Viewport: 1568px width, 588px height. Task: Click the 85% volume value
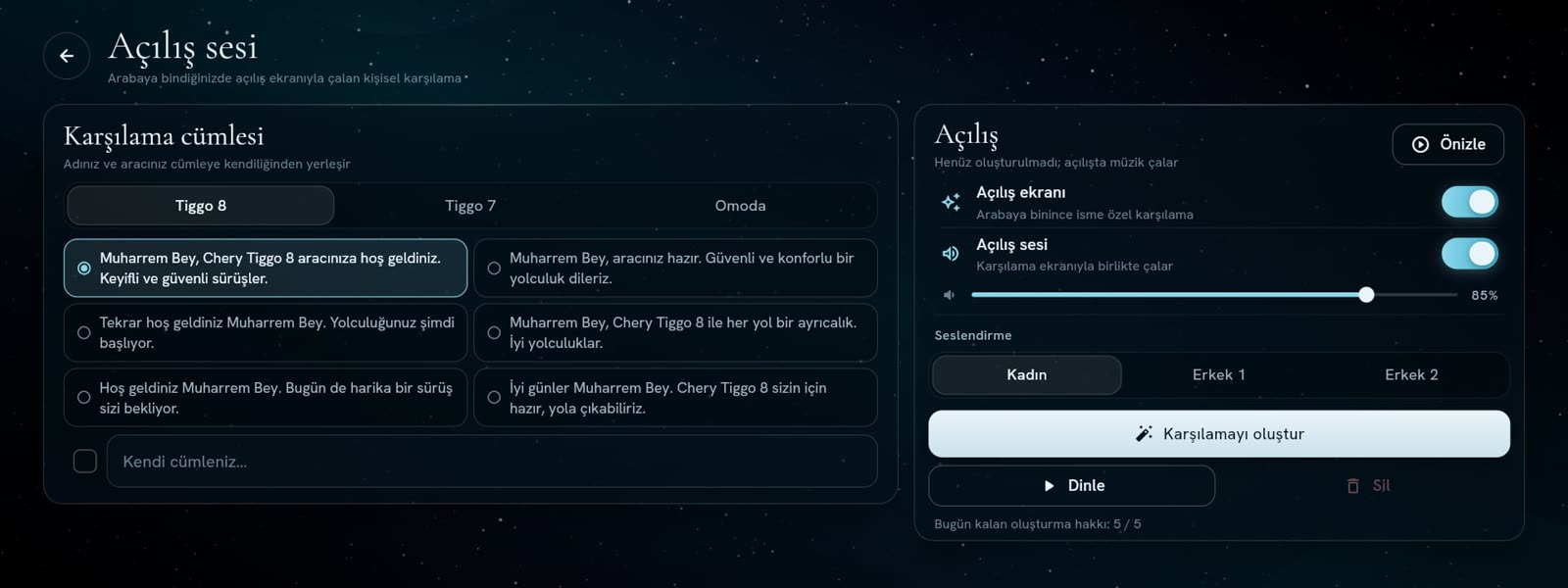[1485, 295]
